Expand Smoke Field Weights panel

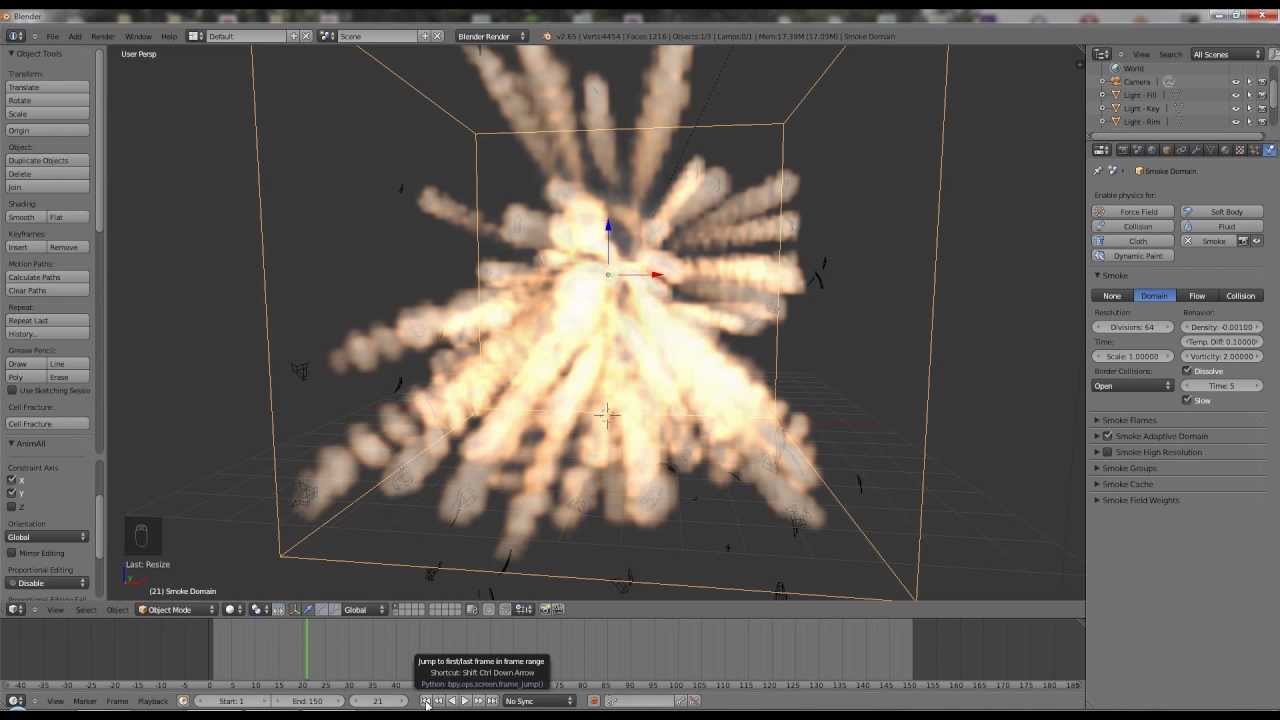pos(1140,500)
